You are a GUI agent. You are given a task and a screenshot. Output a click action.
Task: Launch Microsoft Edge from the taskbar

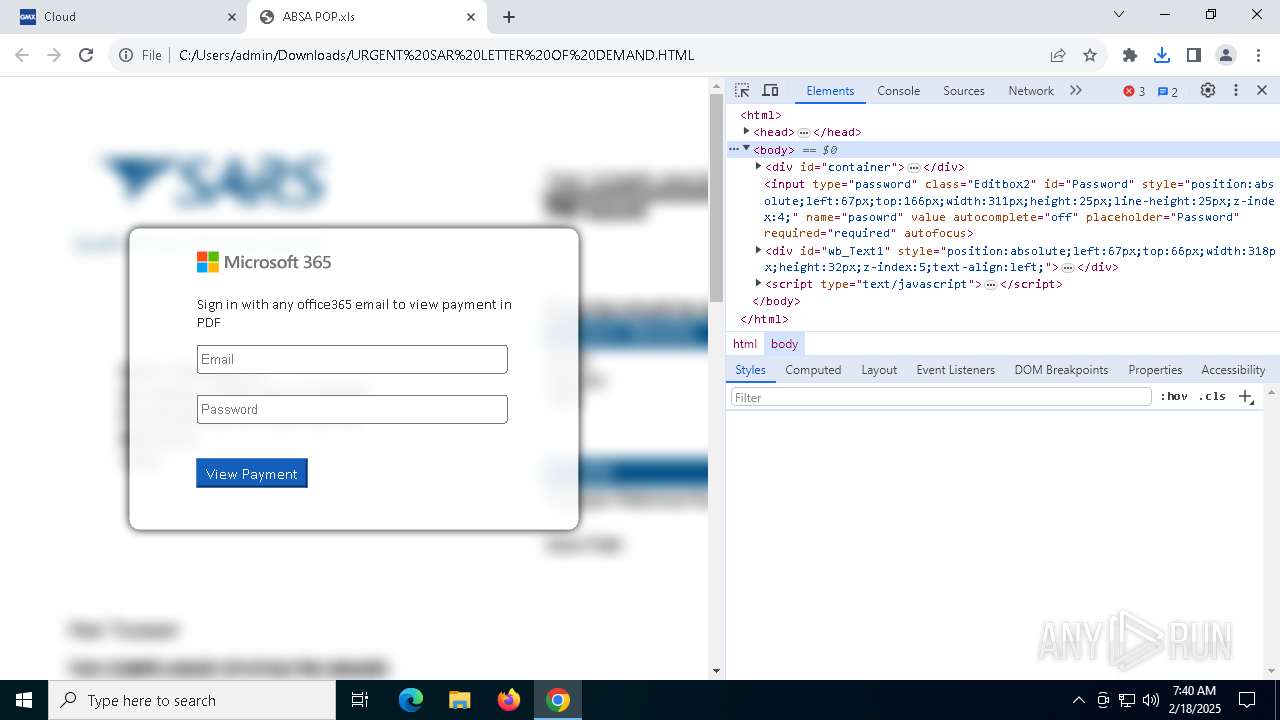(x=411, y=700)
